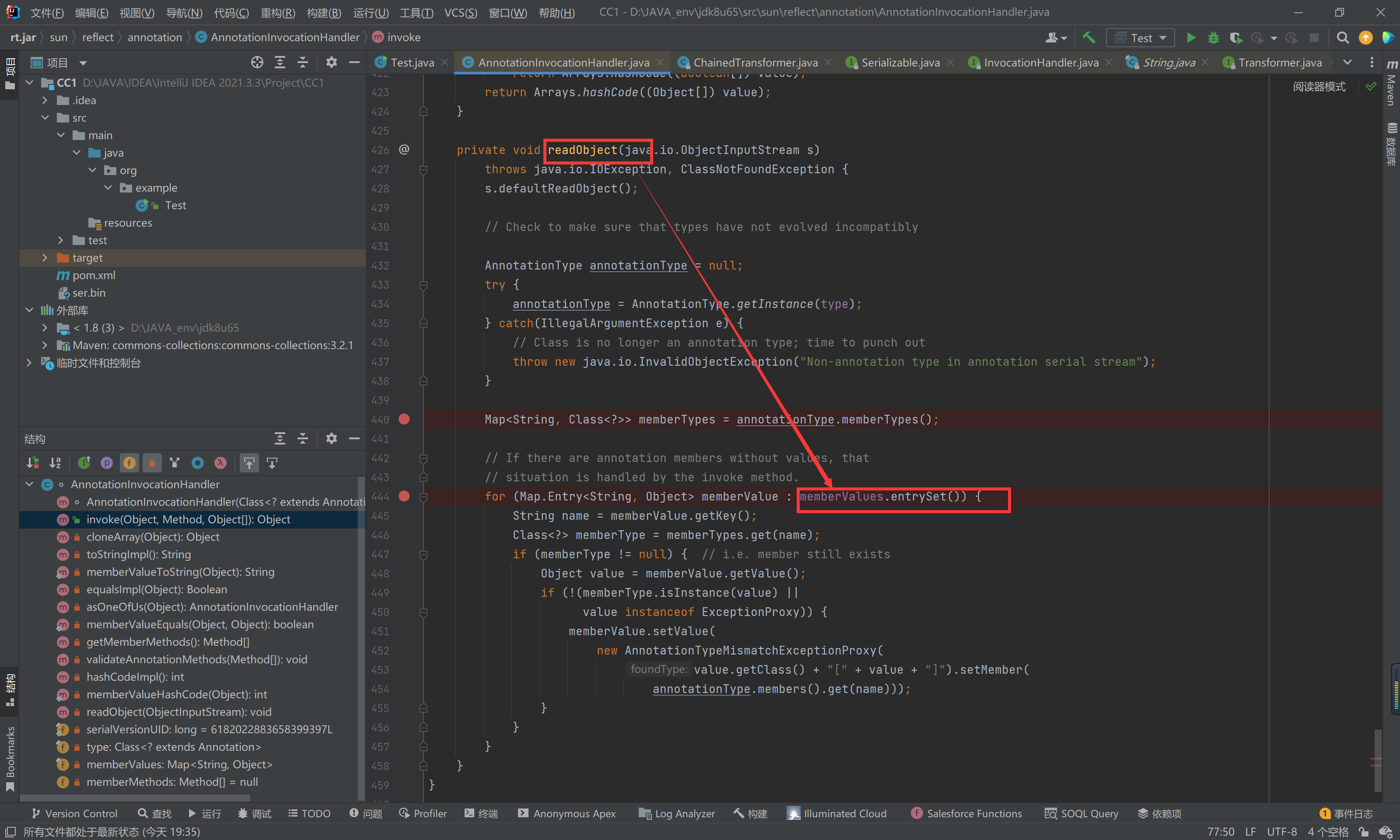Click the Debug bug icon

click(1213, 37)
